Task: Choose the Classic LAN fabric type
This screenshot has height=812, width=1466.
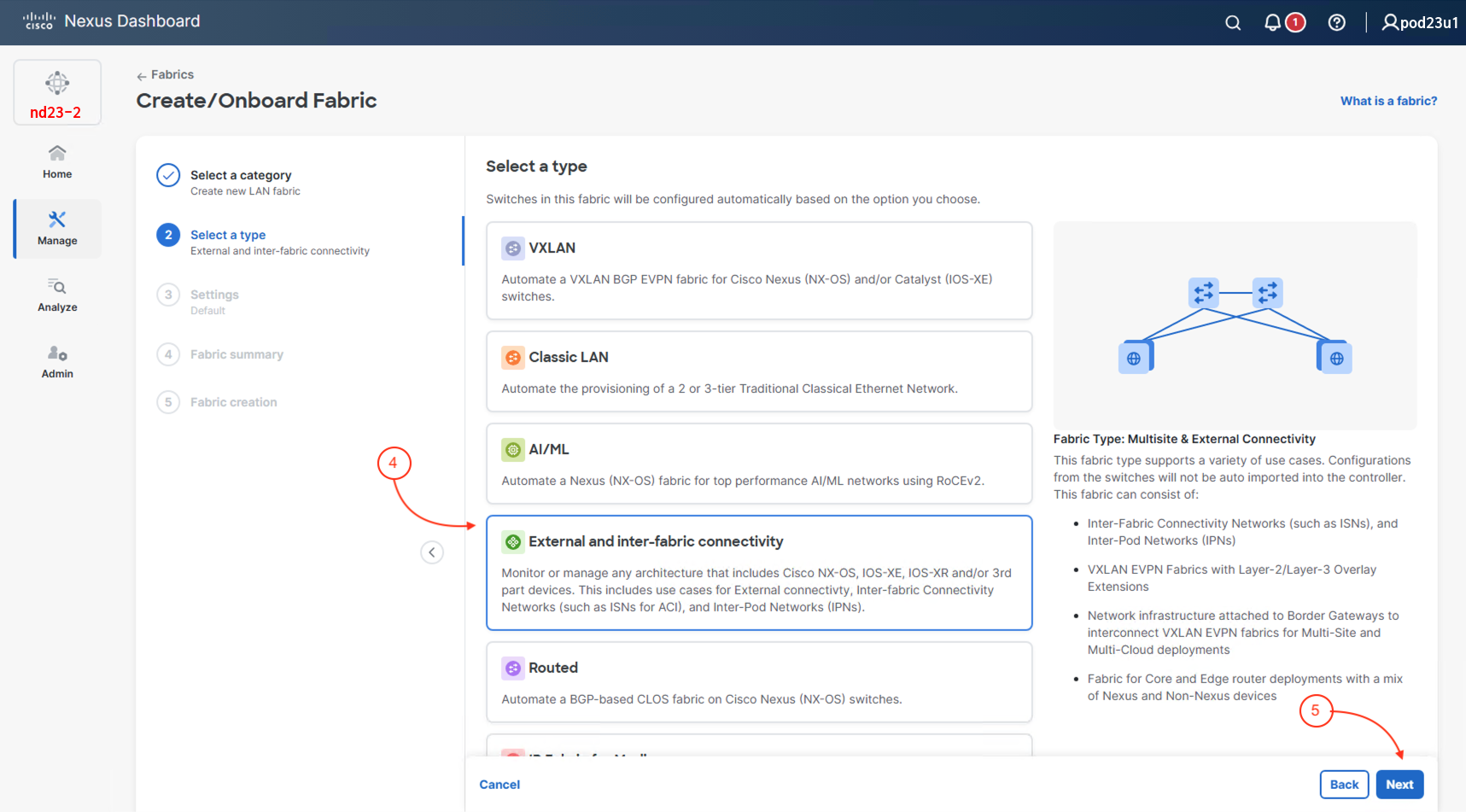Action: [x=758, y=371]
